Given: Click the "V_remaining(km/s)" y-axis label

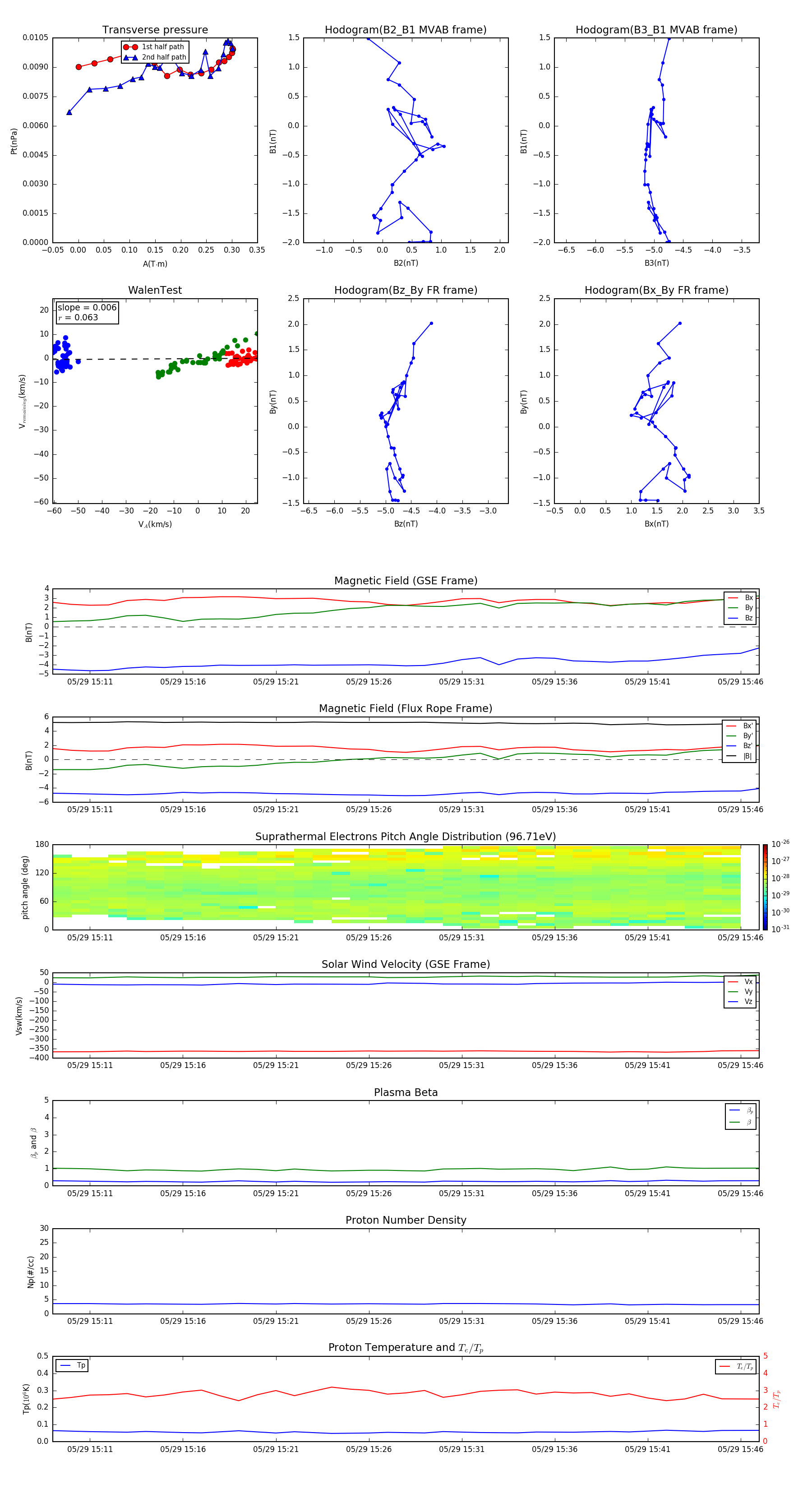Looking at the screenshot, I should 22,401.
